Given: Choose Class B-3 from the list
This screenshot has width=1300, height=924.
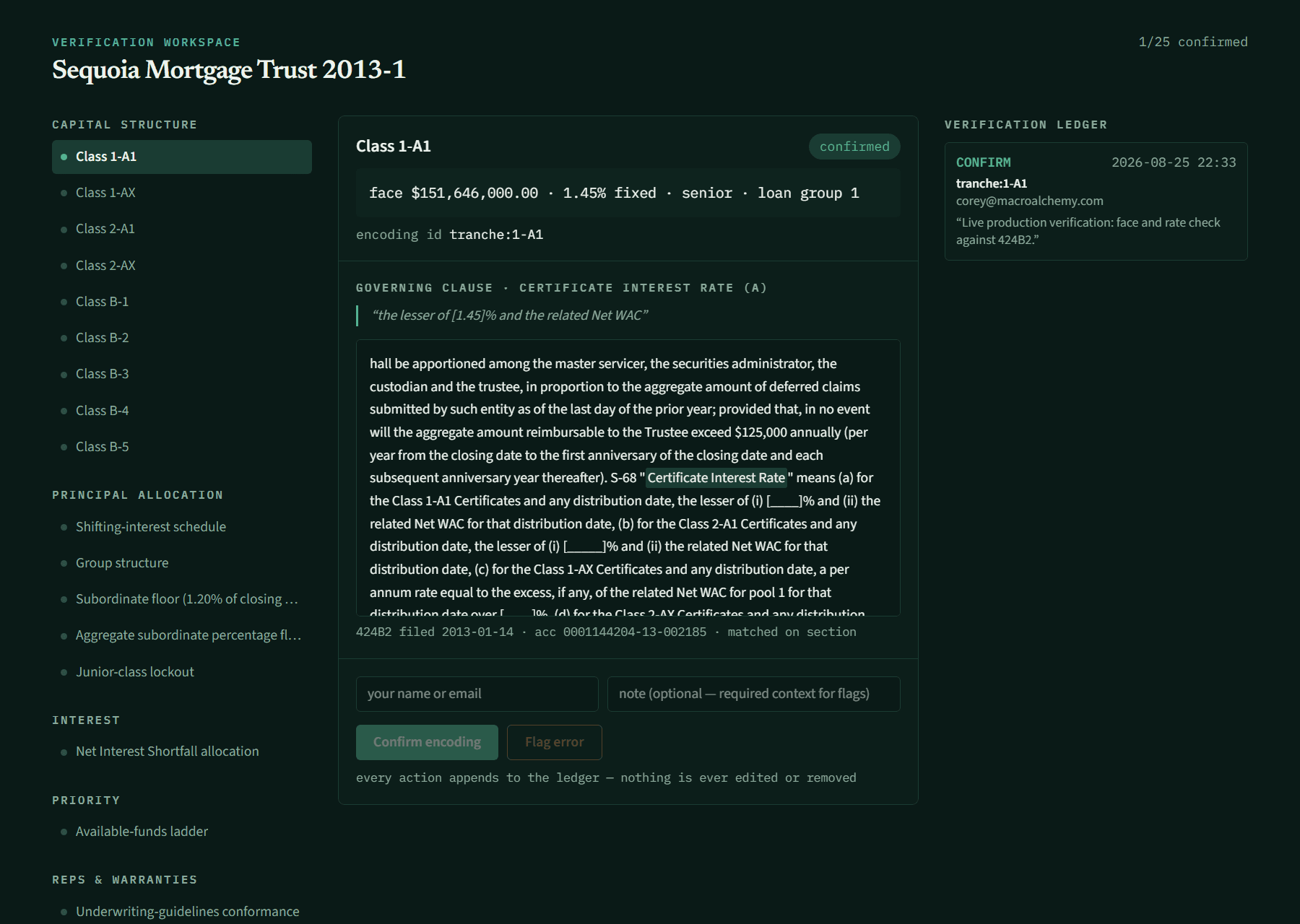Looking at the screenshot, I should point(182,374).
